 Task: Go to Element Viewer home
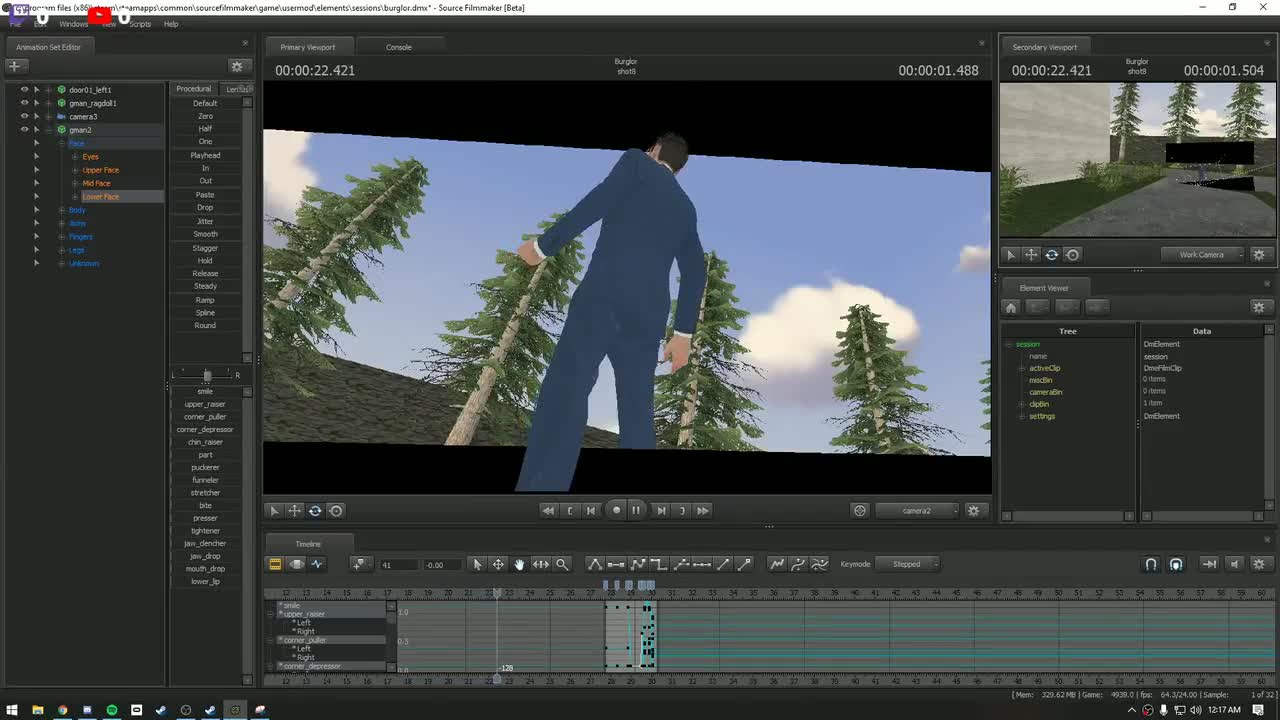[x=1011, y=307]
